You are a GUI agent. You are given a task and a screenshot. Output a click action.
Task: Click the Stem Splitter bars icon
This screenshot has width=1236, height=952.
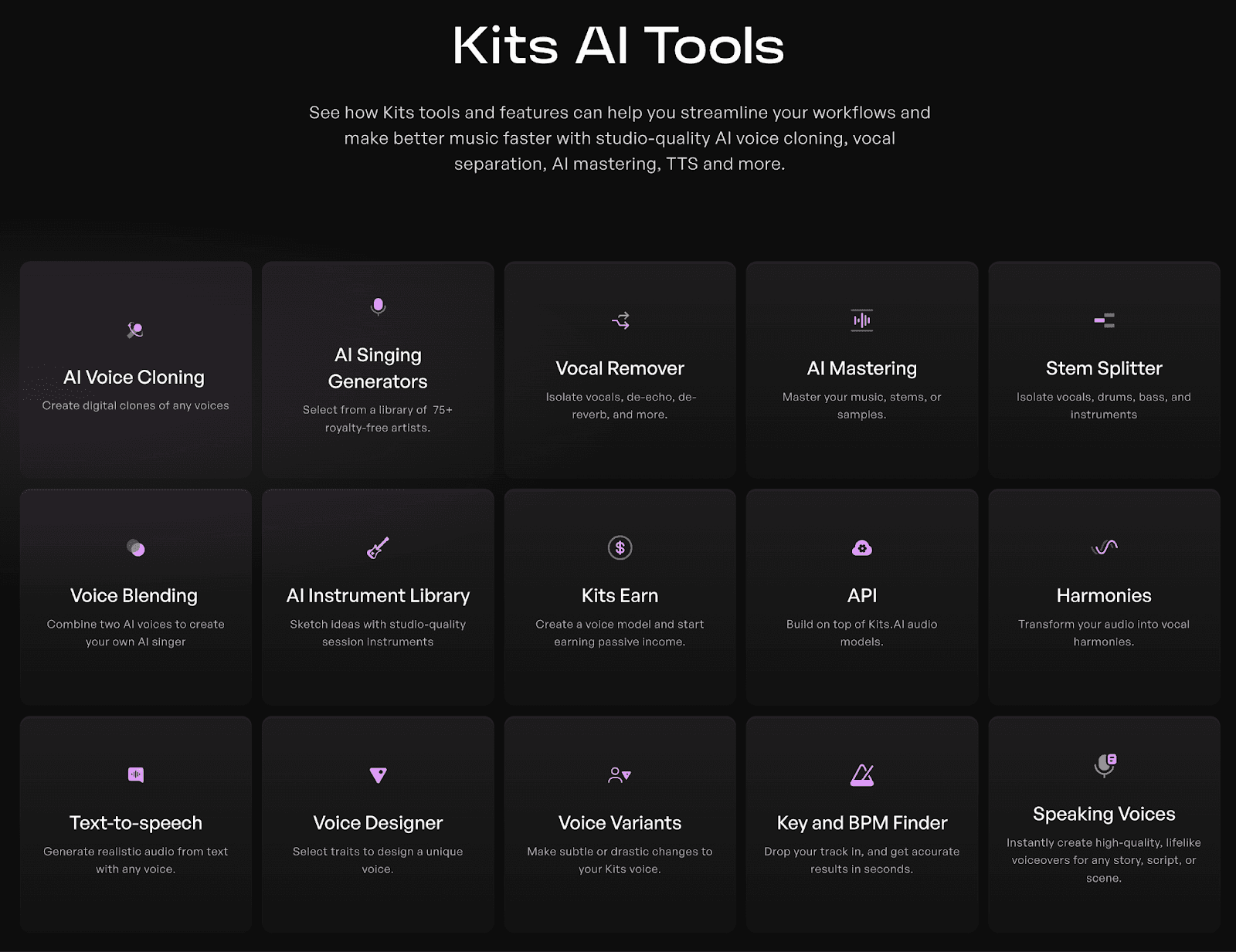(x=1104, y=320)
